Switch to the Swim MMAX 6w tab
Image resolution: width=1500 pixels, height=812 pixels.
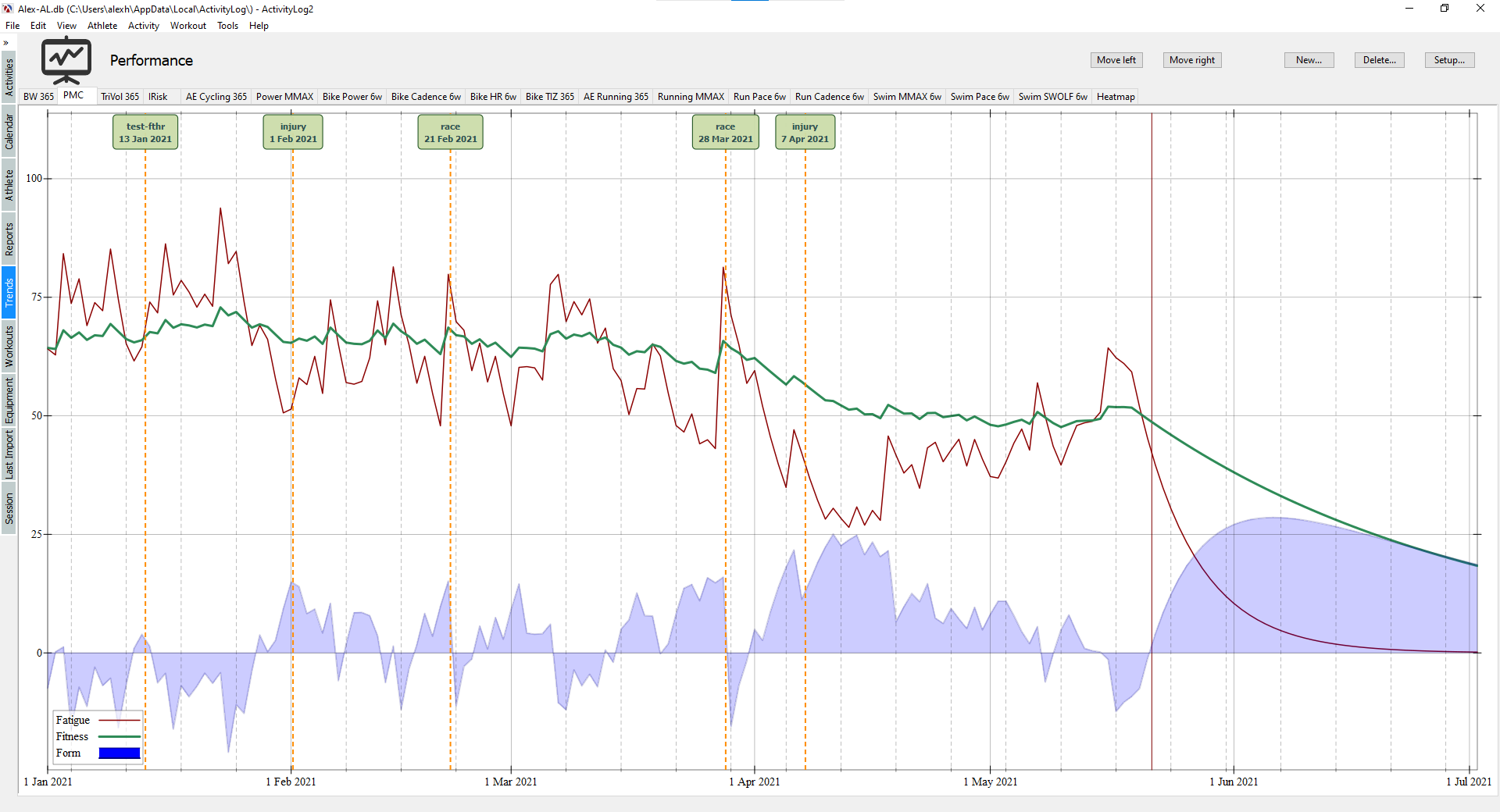pyautogui.click(x=907, y=97)
